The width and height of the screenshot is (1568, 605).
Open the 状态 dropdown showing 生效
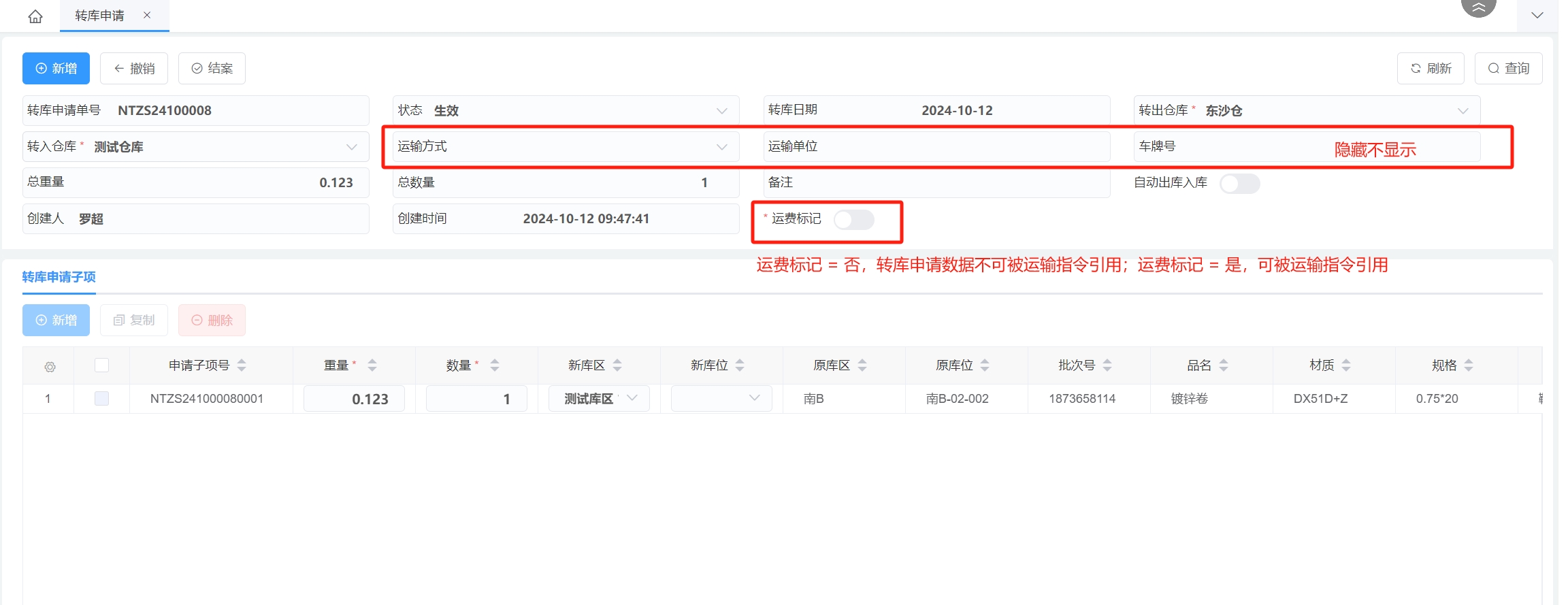tap(566, 110)
